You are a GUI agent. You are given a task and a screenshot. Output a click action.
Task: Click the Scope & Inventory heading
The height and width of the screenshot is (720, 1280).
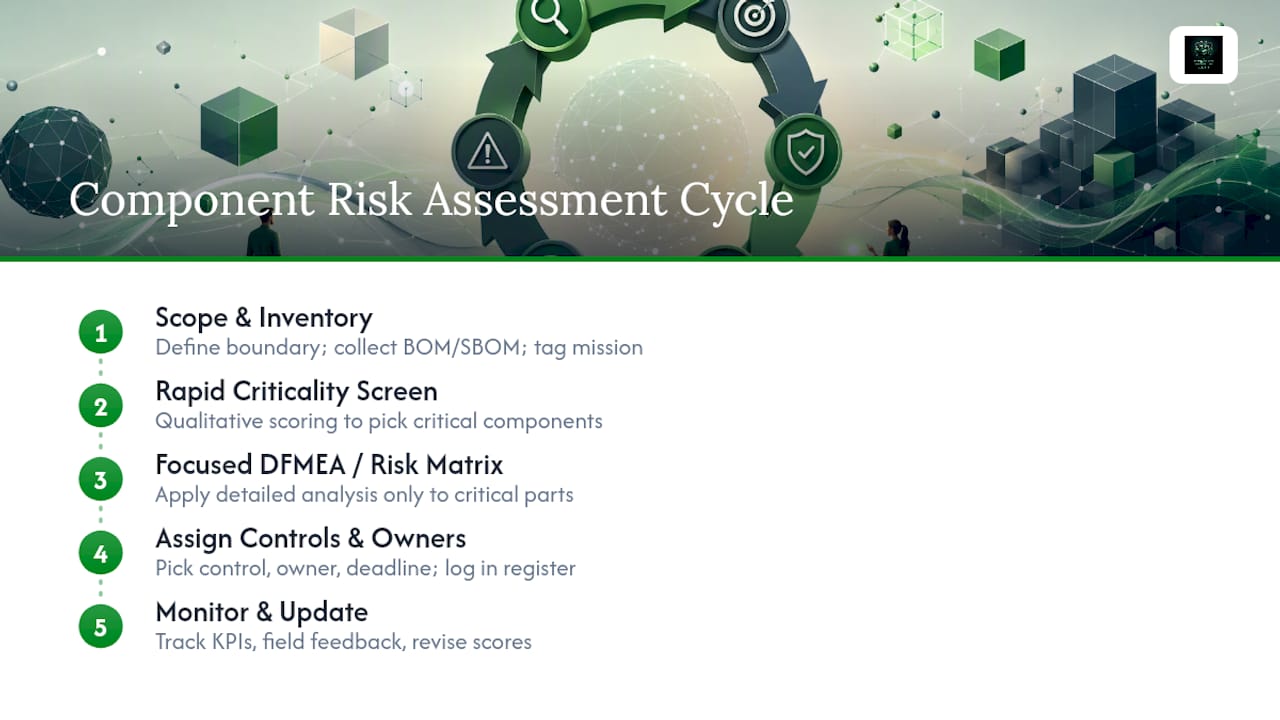coord(264,318)
